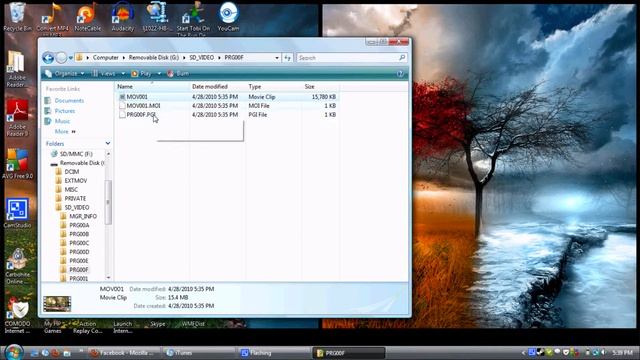Select the MISC folder in the tree
The height and width of the screenshot is (360, 640).
click(x=71, y=190)
